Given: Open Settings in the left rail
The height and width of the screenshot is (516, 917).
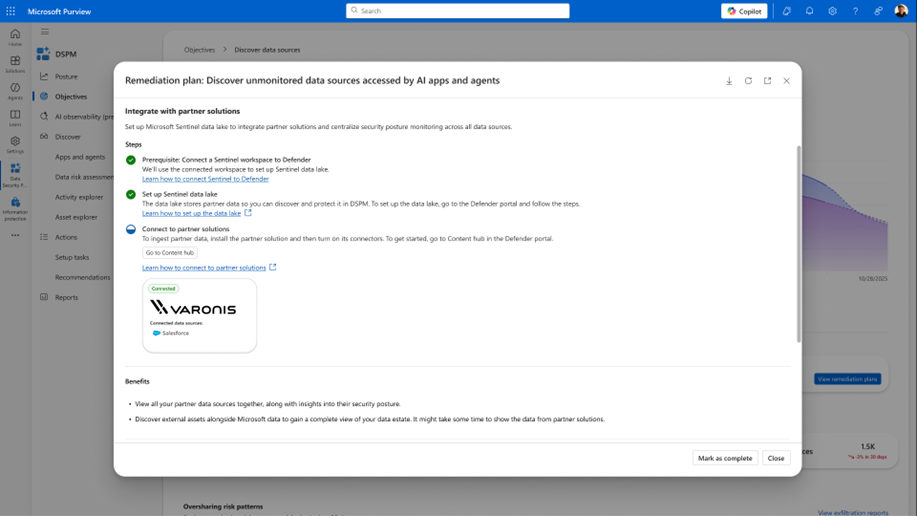Looking at the screenshot, I should 15,145.
